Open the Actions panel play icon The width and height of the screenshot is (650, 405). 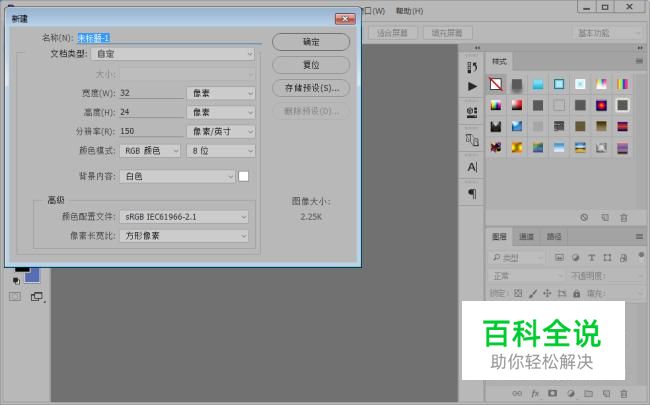(472, 86)
